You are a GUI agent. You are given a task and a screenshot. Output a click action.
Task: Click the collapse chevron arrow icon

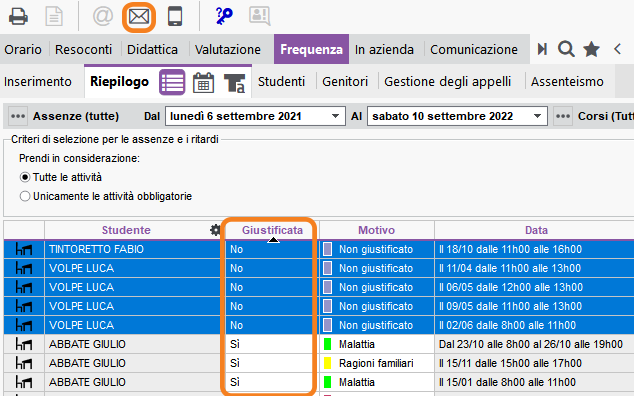(617, 49)
